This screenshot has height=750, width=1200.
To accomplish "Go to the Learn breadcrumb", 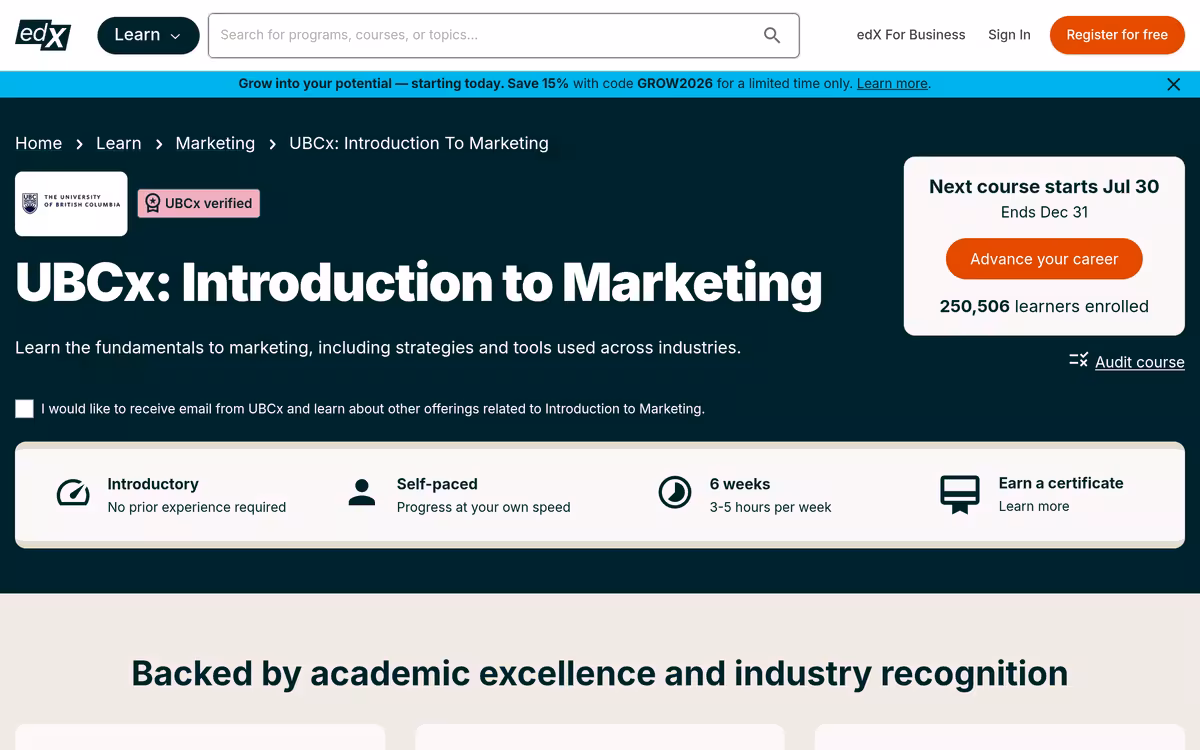I will coord(118,143).
